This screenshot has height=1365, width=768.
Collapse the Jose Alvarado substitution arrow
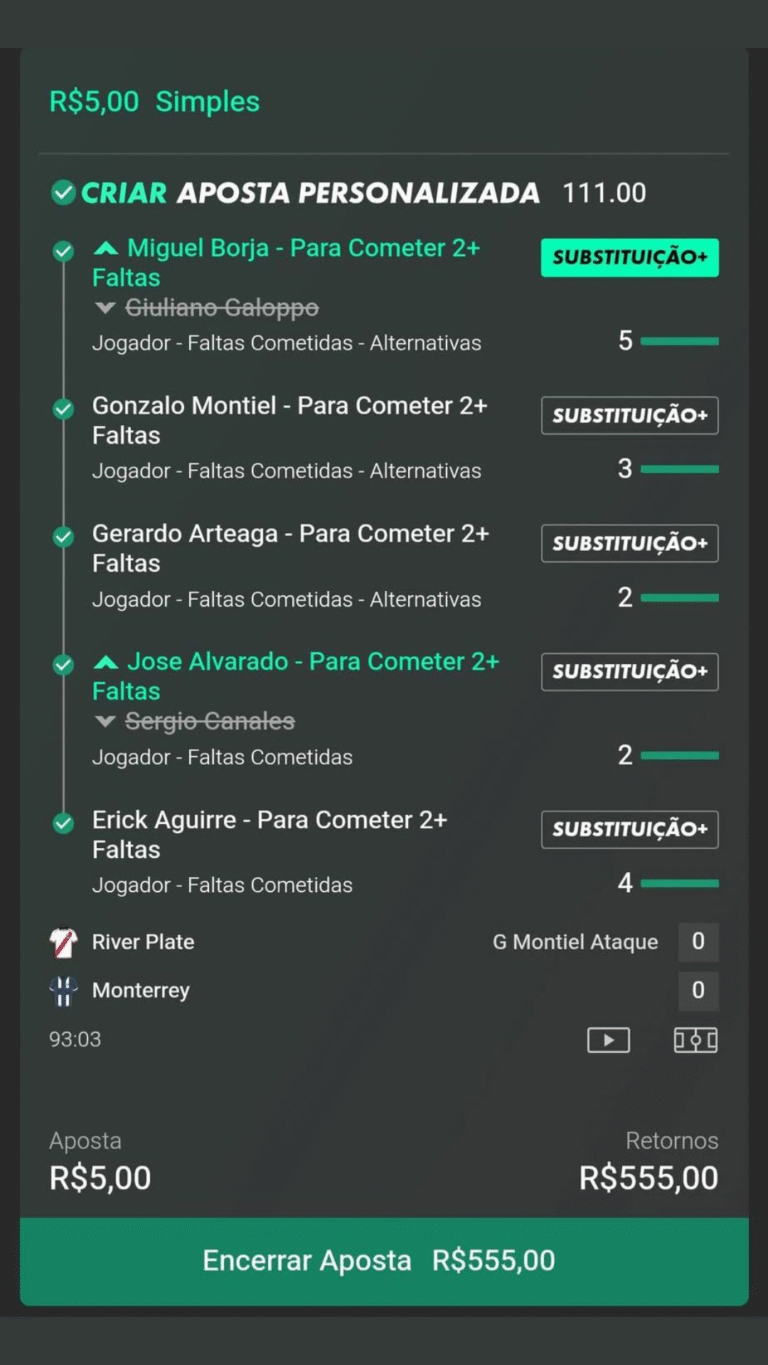[x=105, y=662]
